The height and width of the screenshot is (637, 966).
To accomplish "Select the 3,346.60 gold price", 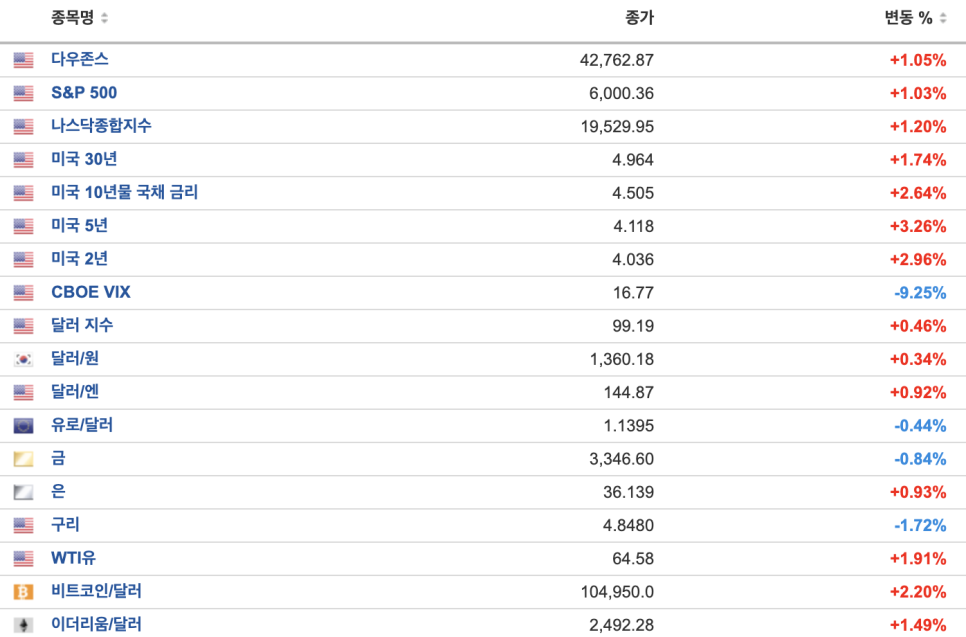I will tap(622, 460).
